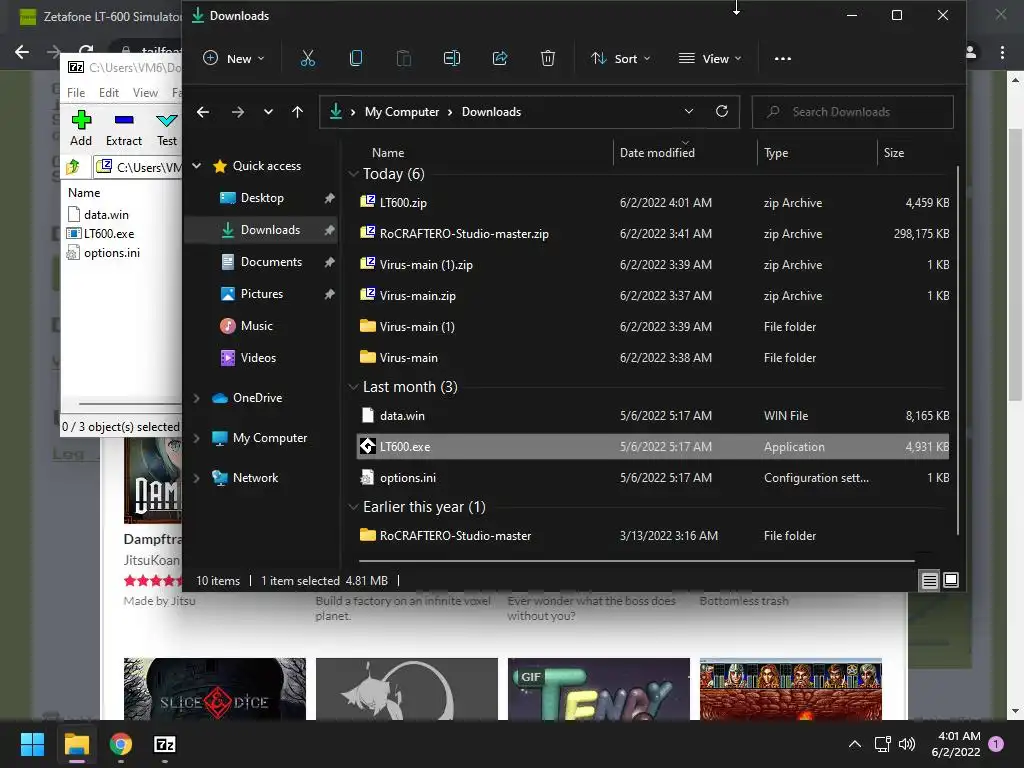This screenshot has width=1024, height=768.
Task: Collapse the Today (6) group
Action: 353,174
